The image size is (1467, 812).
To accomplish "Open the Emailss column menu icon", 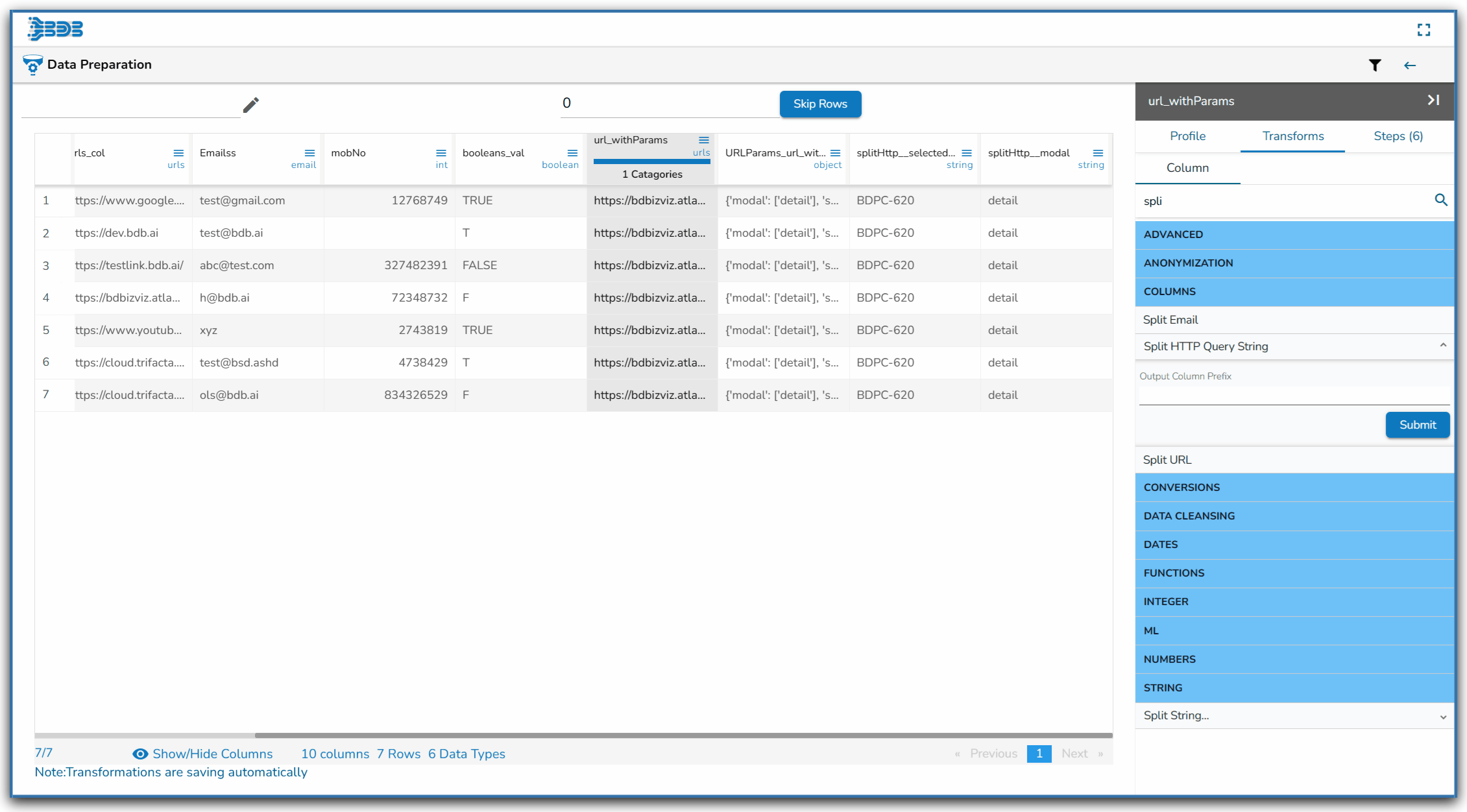I will [x=309, y=153].
